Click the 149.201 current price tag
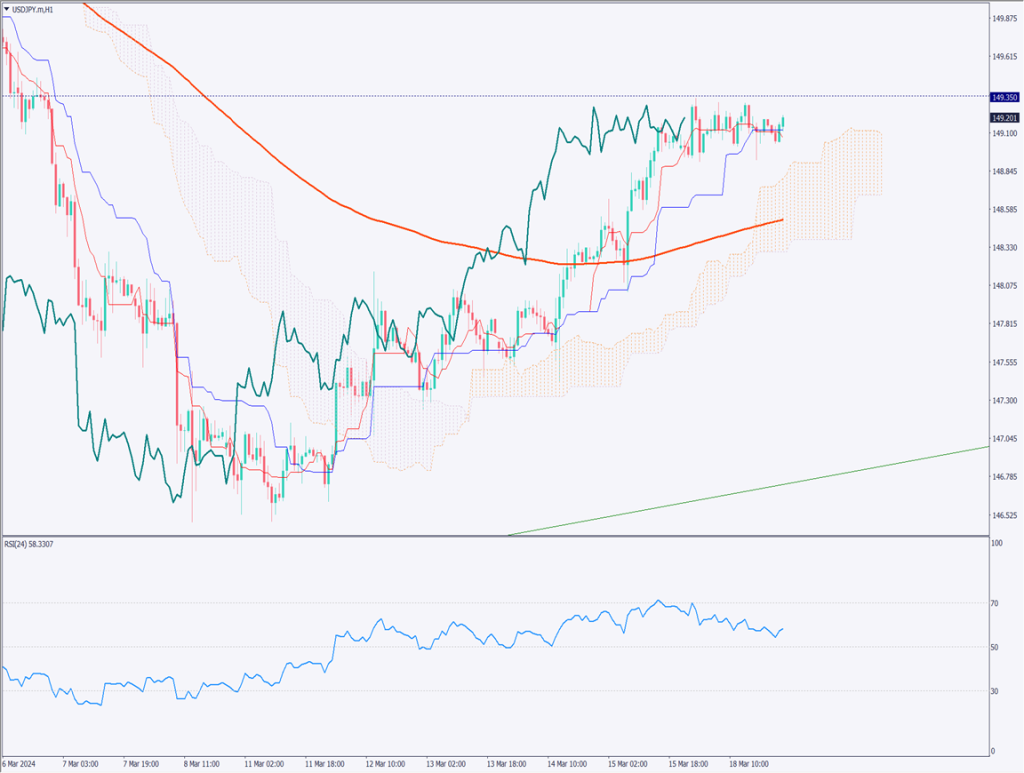The width and height of the screenshot is (1024, 773). [1004, 118]
